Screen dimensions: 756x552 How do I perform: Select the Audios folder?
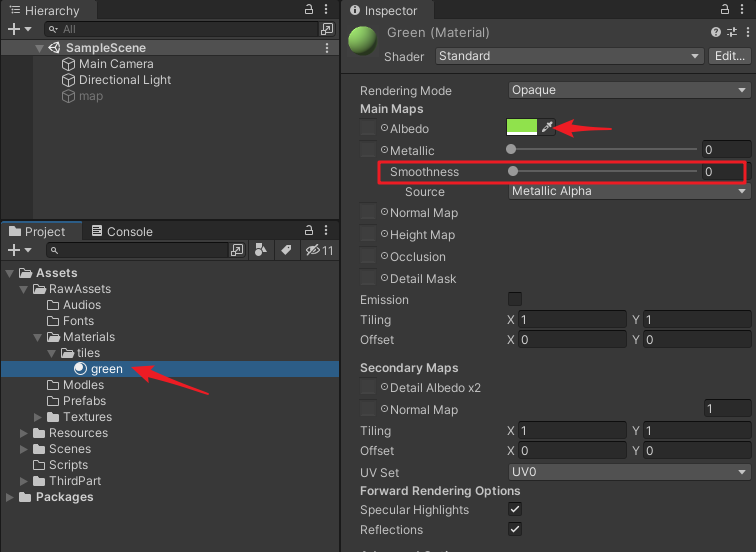(74, 305)
